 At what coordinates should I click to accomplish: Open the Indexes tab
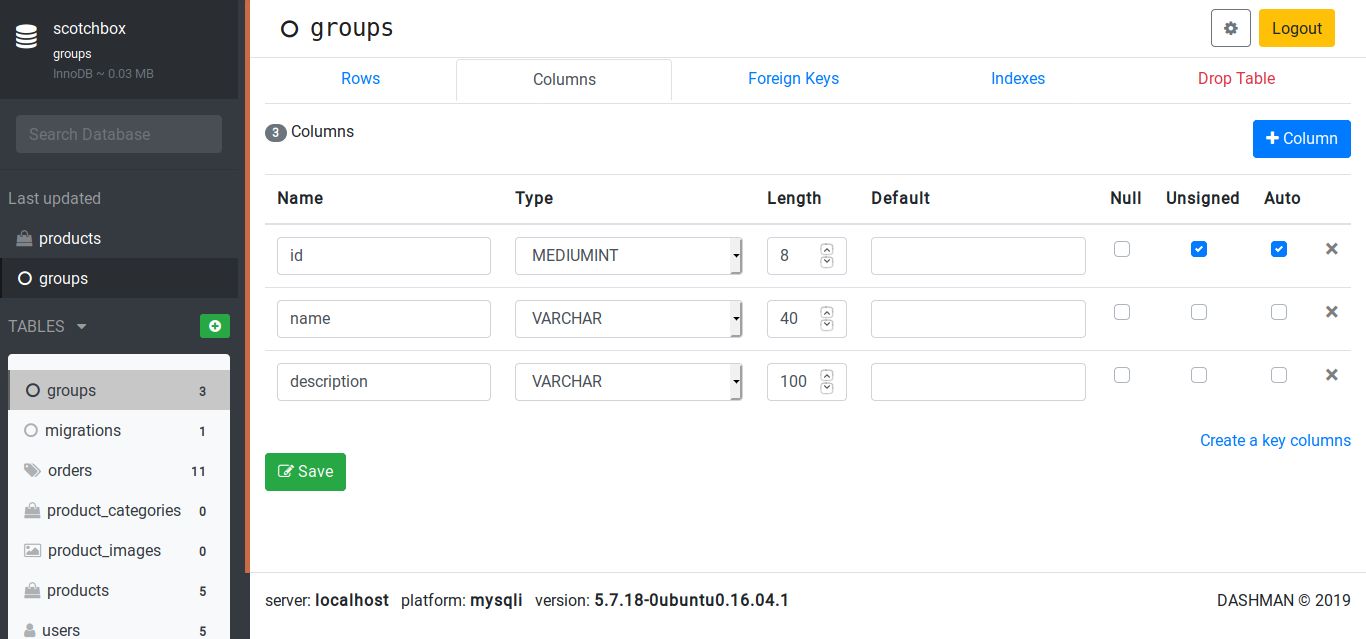(x=1018, y=79)
